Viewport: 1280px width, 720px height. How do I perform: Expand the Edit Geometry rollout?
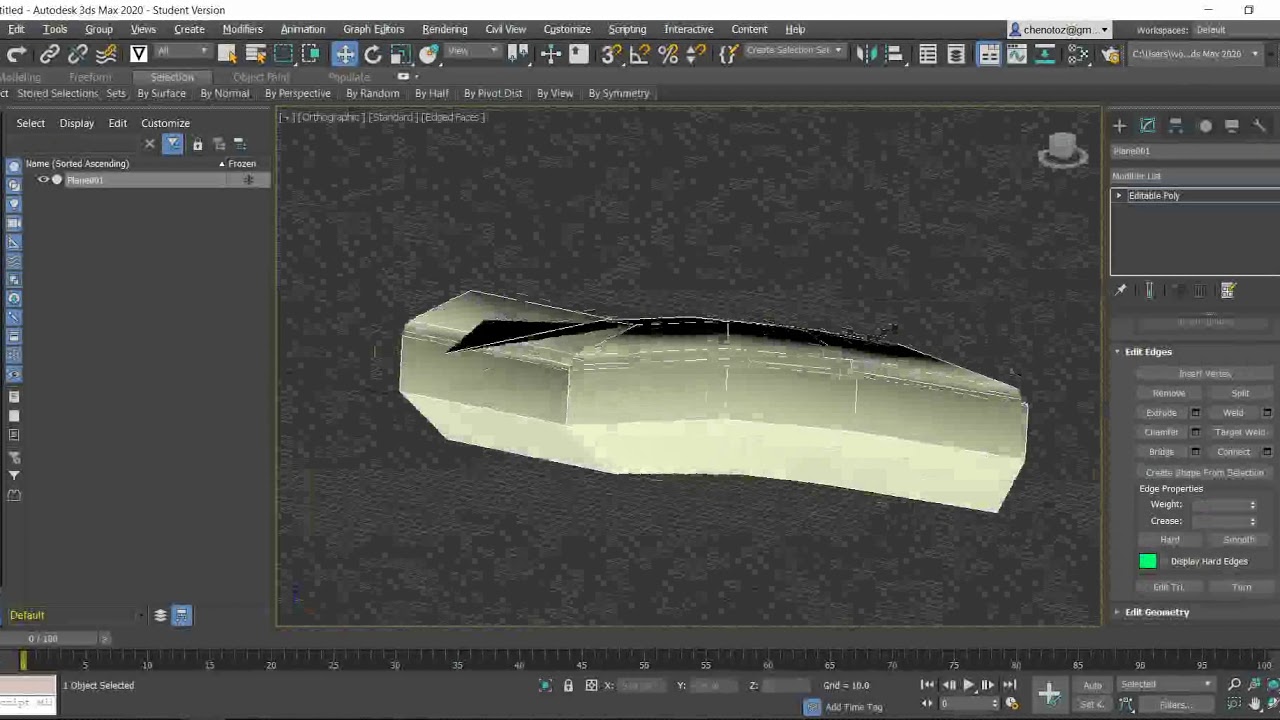click(1156, 612)
